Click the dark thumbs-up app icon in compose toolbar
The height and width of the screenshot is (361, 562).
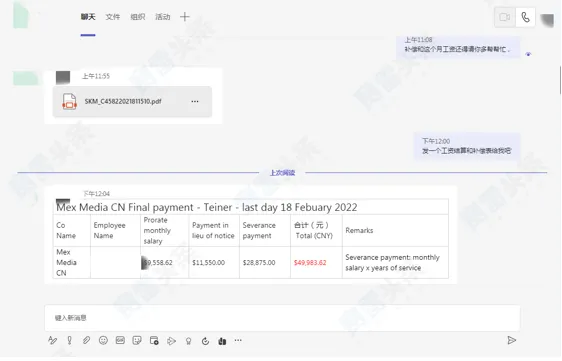(x=222, y=341)
